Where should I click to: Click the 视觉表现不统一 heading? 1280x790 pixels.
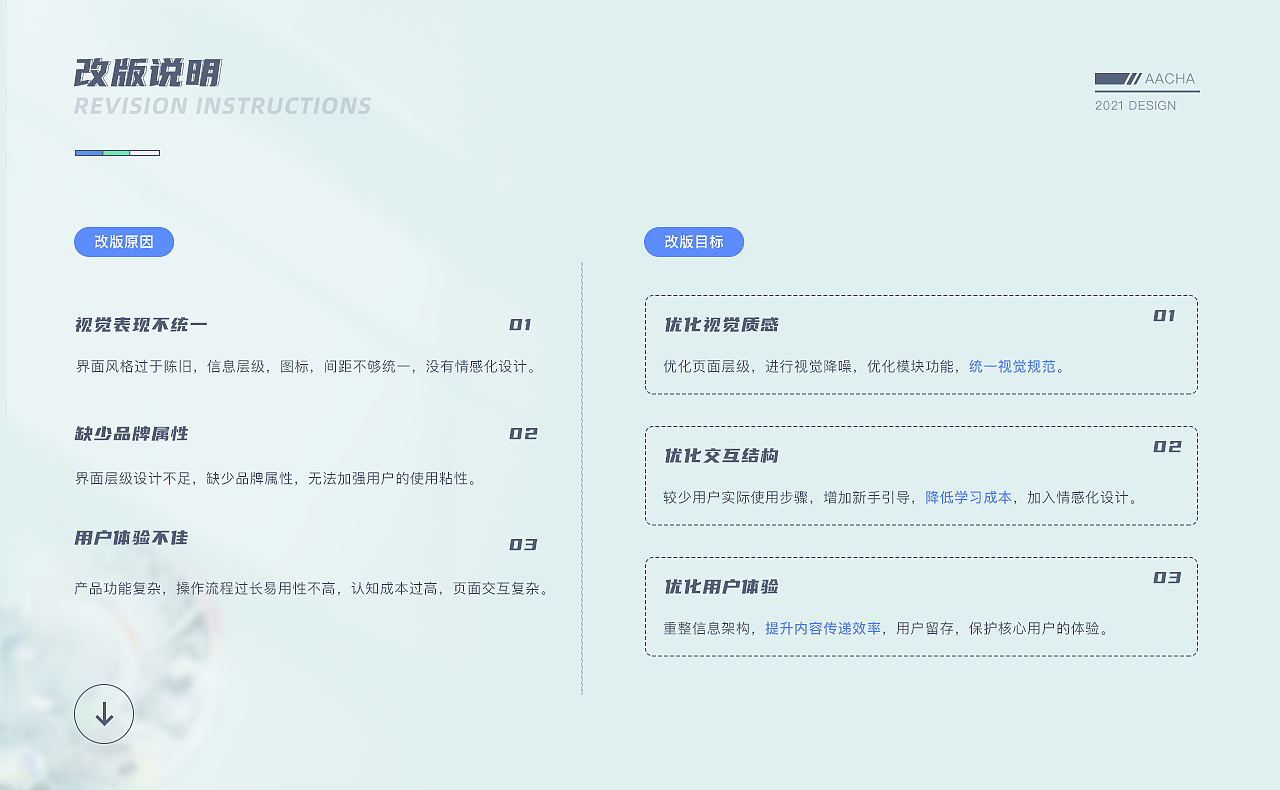tap(141, 325)
